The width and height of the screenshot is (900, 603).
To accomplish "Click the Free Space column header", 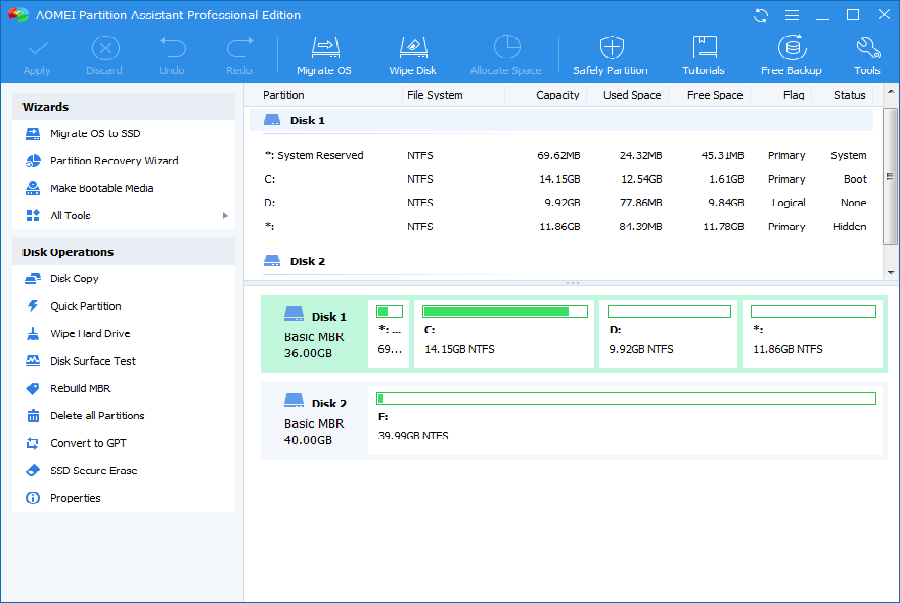I will click(715, 95).
